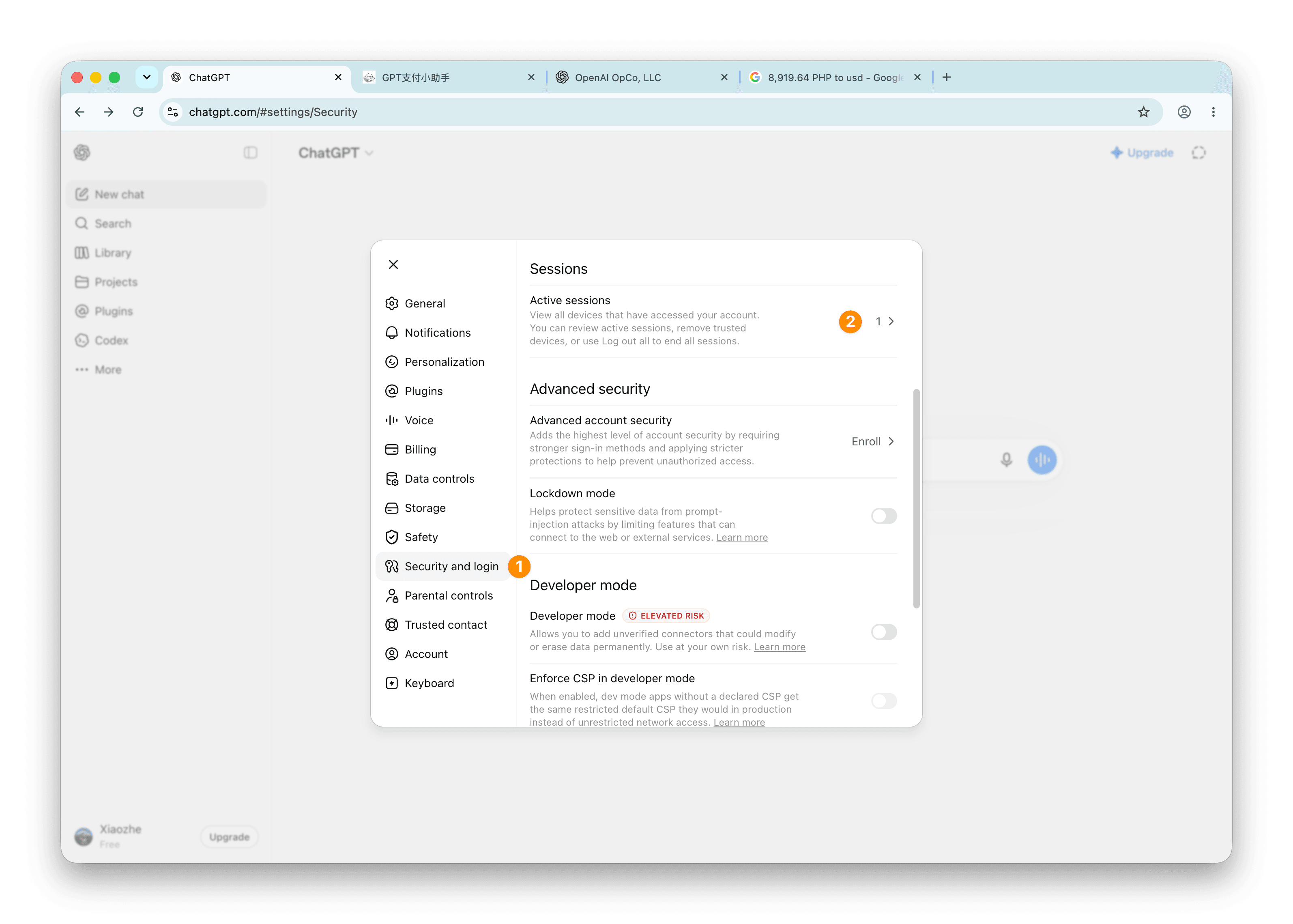Enable the Developer mode switch
The width and height of the screenshot is (1293, 924).
pyautogui.click(x=883, y=632)
